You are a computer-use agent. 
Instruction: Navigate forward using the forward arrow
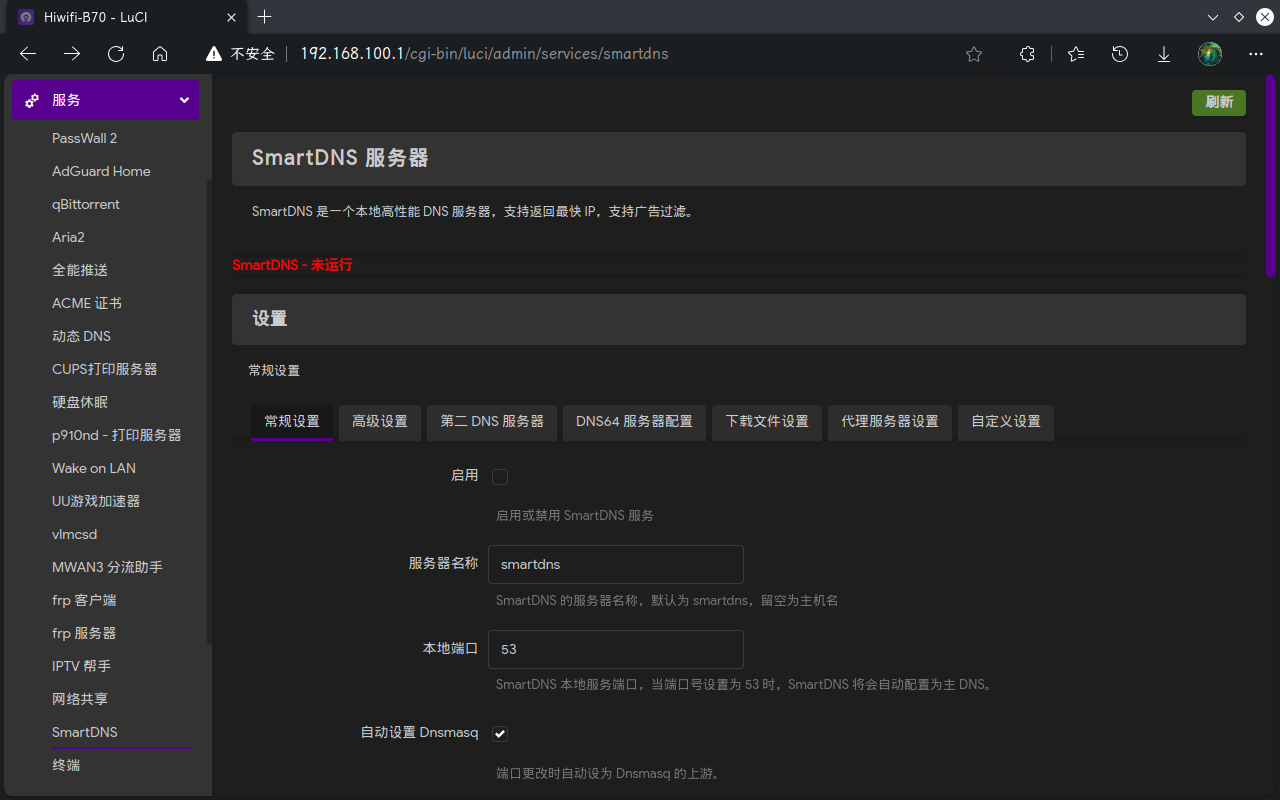point(71,54)
